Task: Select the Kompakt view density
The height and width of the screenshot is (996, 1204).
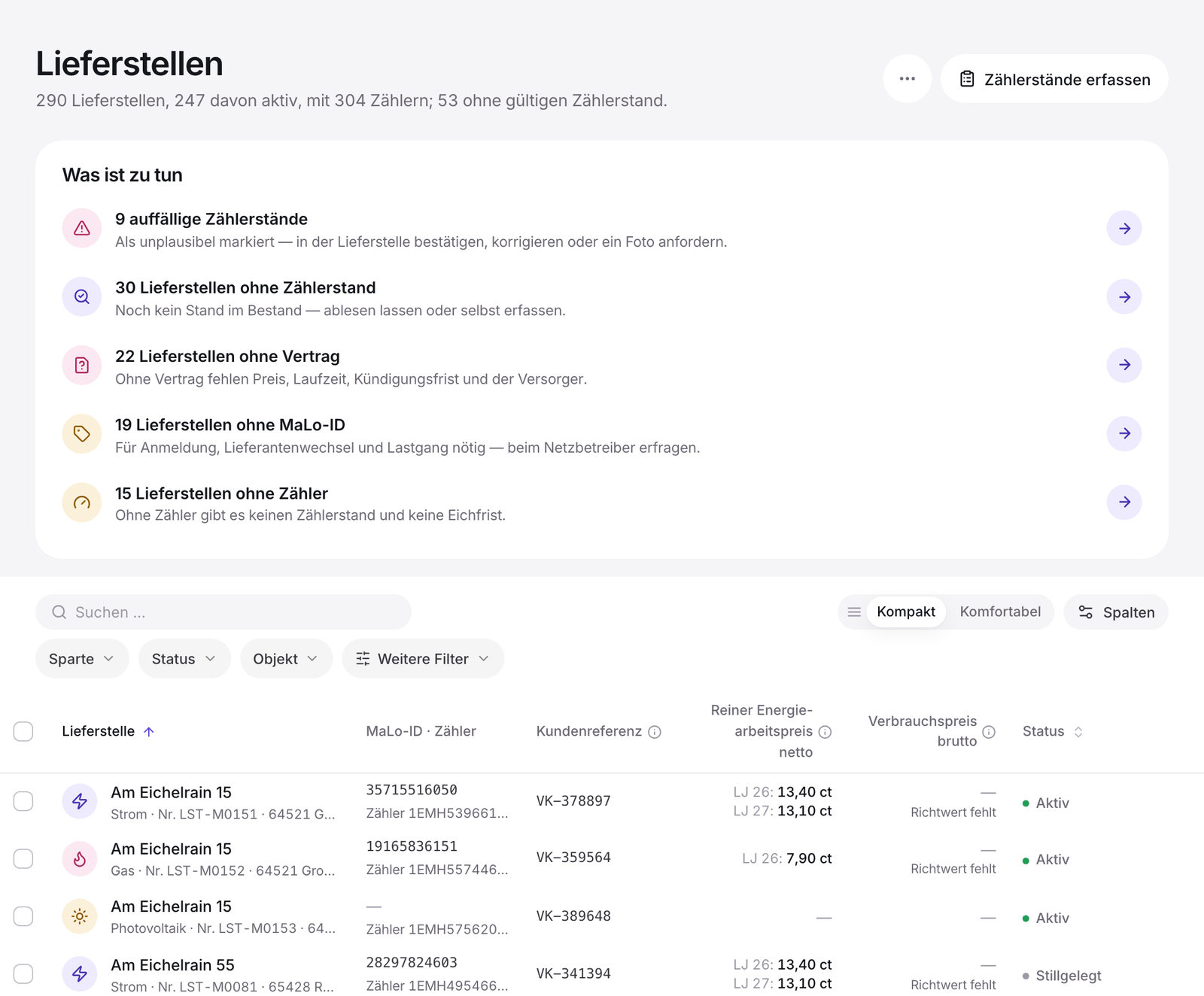Action: [906, 612]
